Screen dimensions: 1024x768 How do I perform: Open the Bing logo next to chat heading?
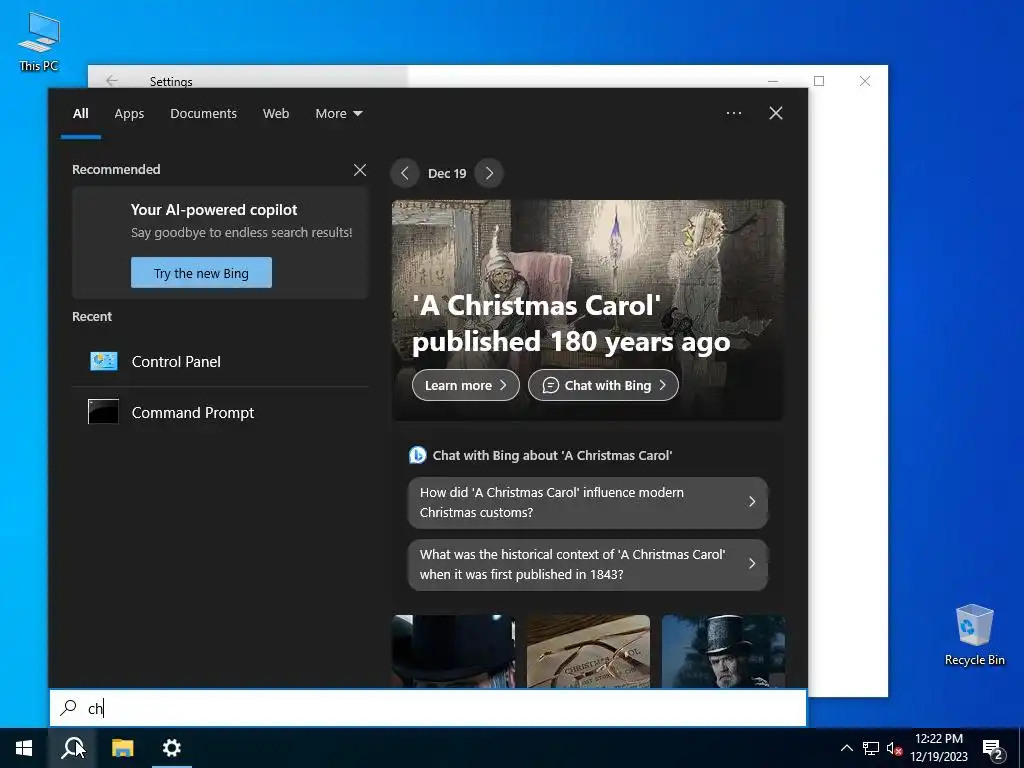click(417, 455)
